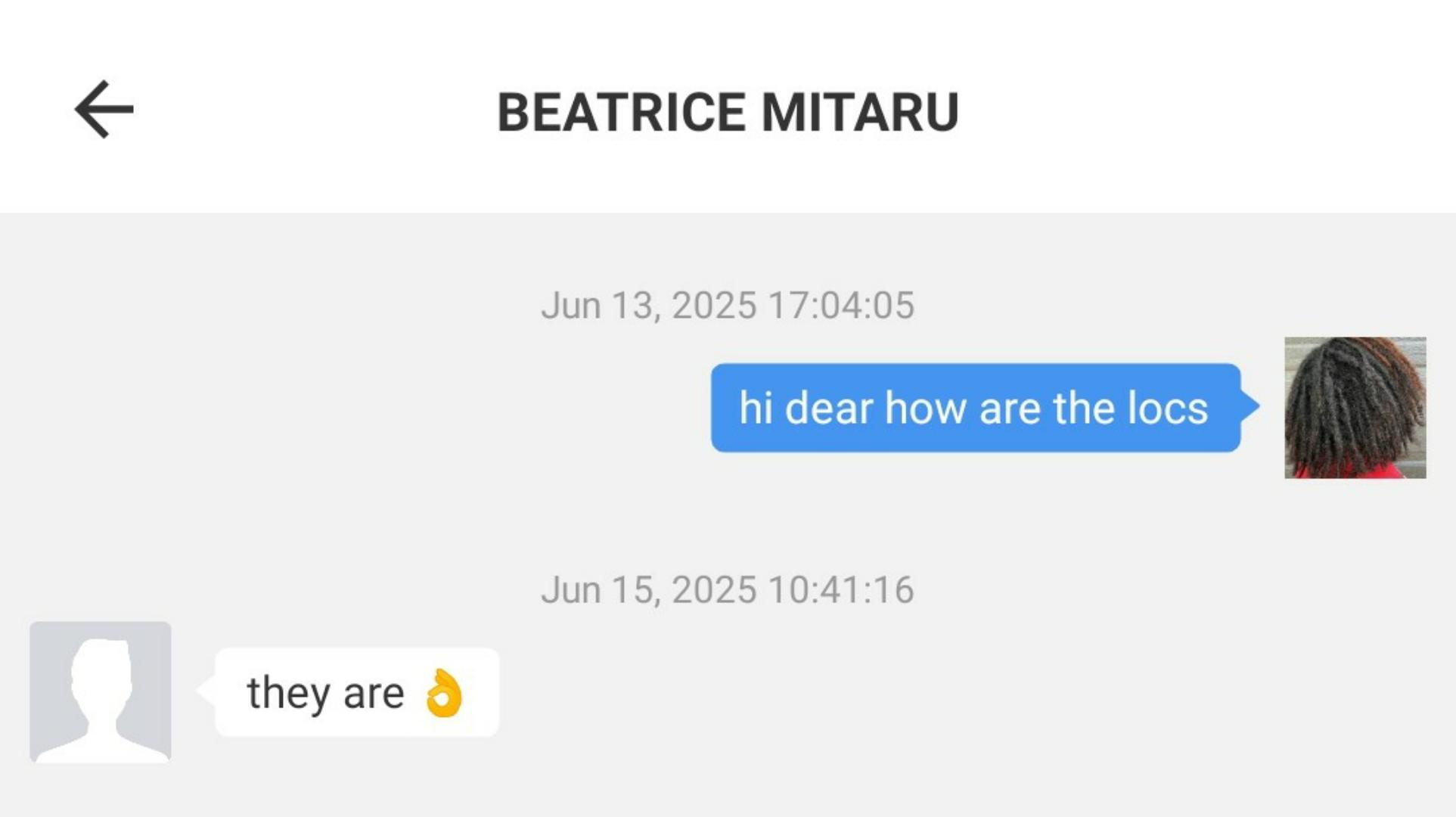Click the pointed tail of the blue bubble

(1250, 406)
